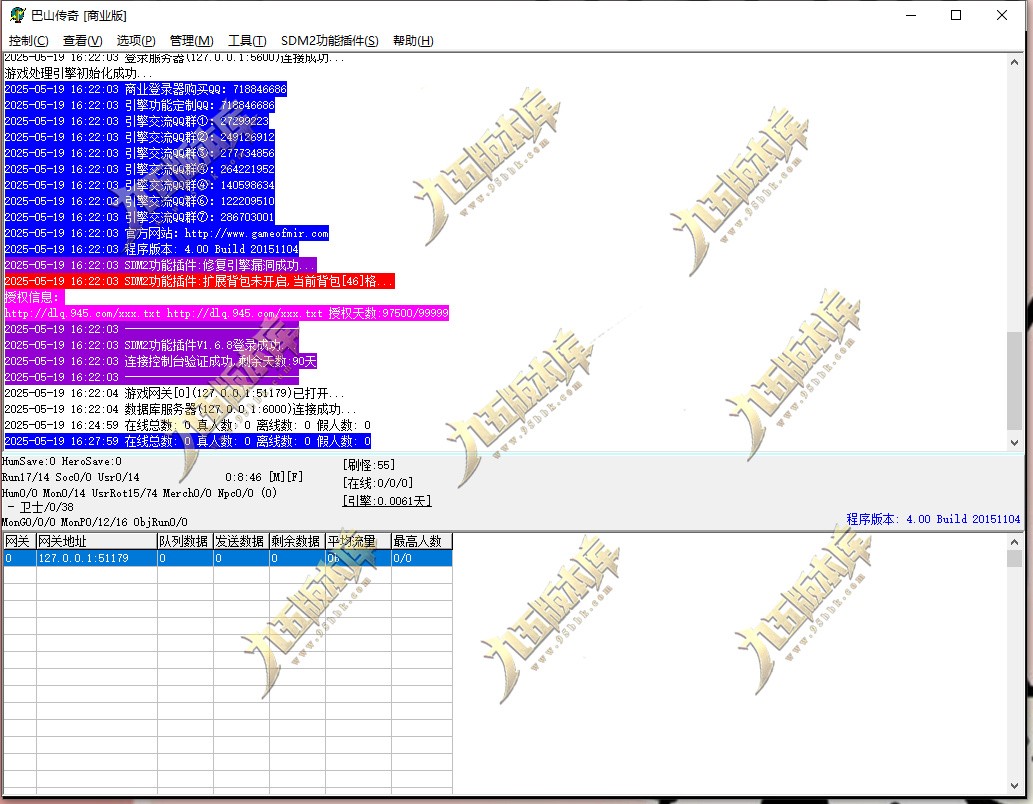The image size is (1033, 804).
Task: Click the log line 引擎交流QQ群⑦: 286703001
Action: (140, 217)
